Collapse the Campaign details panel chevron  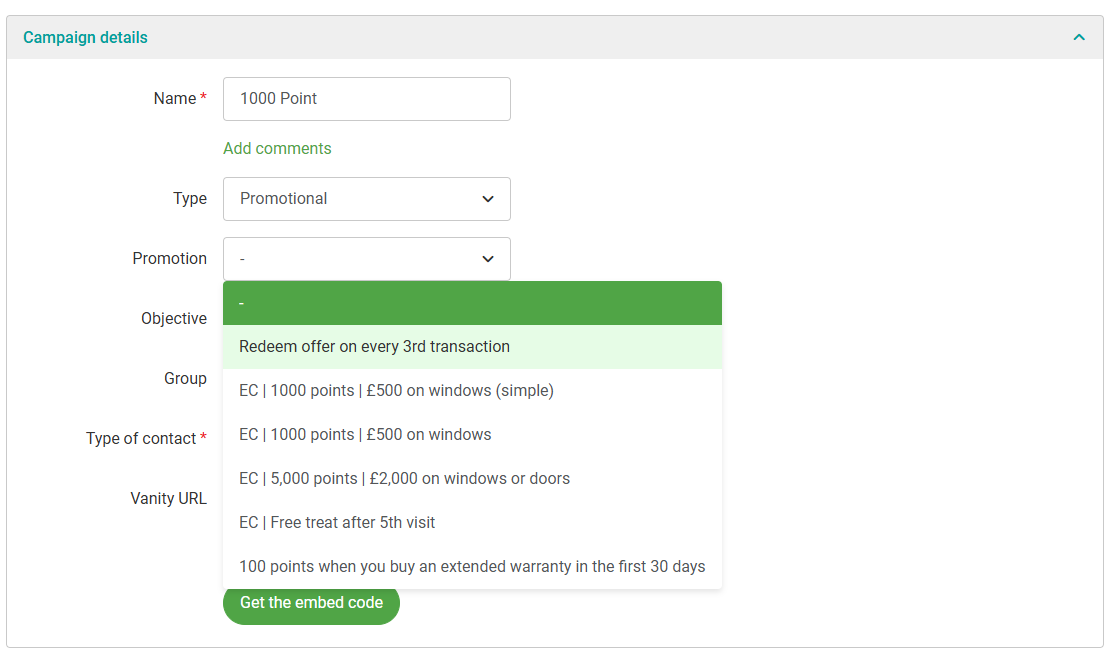[x=1079, y=38]
